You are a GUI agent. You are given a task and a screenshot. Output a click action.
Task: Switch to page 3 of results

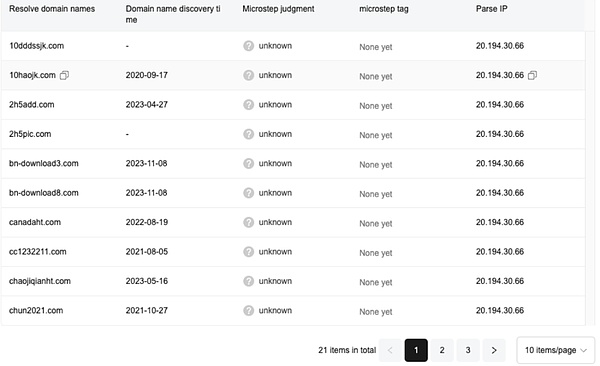point(468,350)
